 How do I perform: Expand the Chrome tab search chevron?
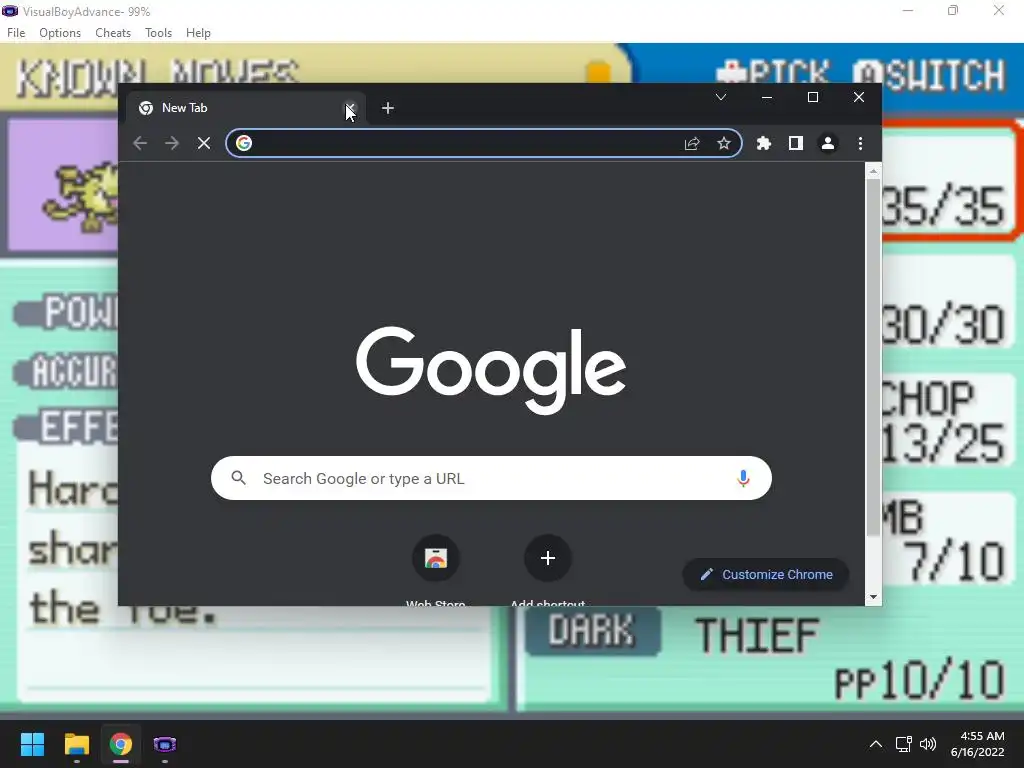click(x=721, y=97)
